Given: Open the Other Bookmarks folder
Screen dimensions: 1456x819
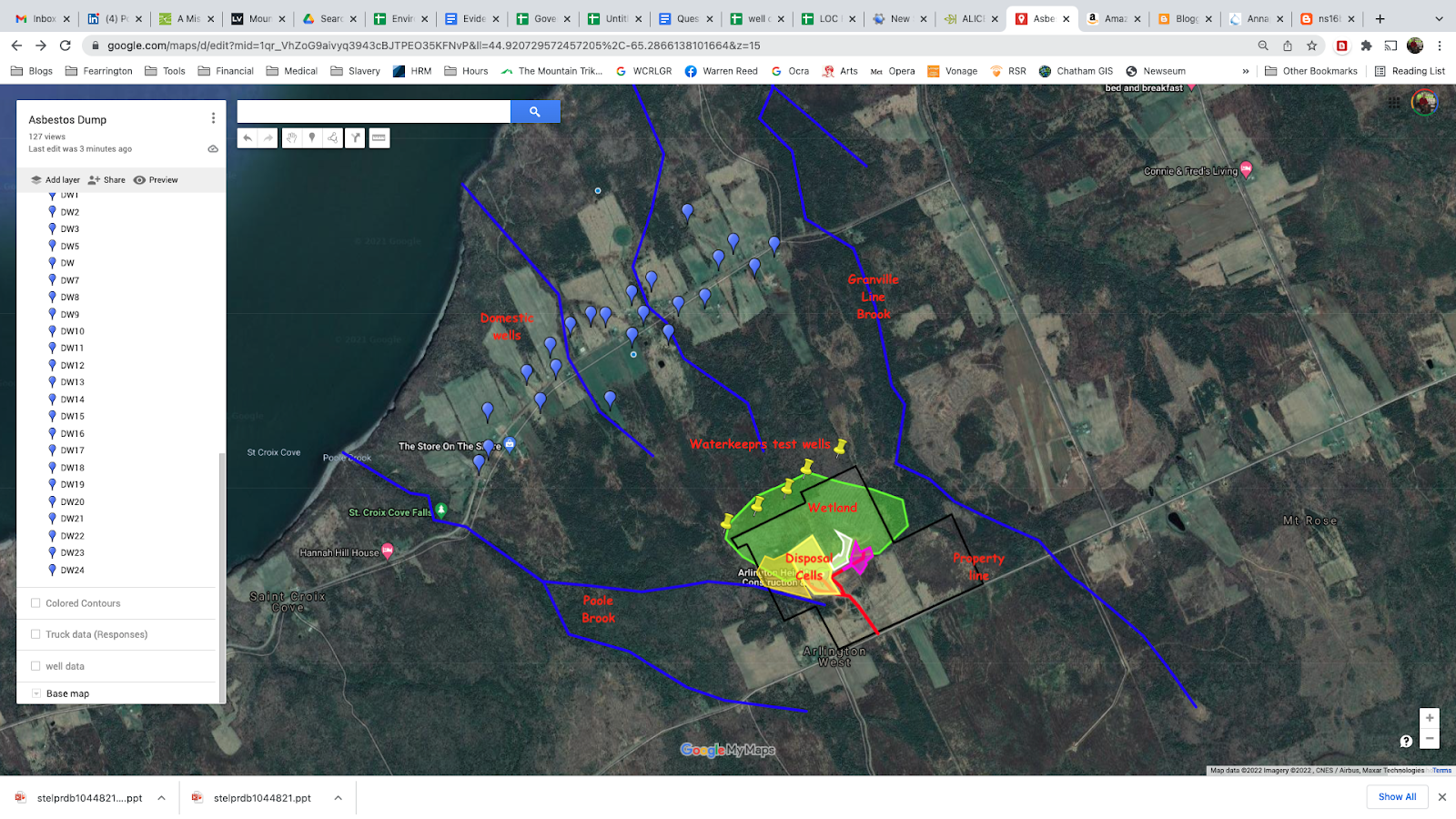Looking at the screenshot, I should tap(1311, 71).
